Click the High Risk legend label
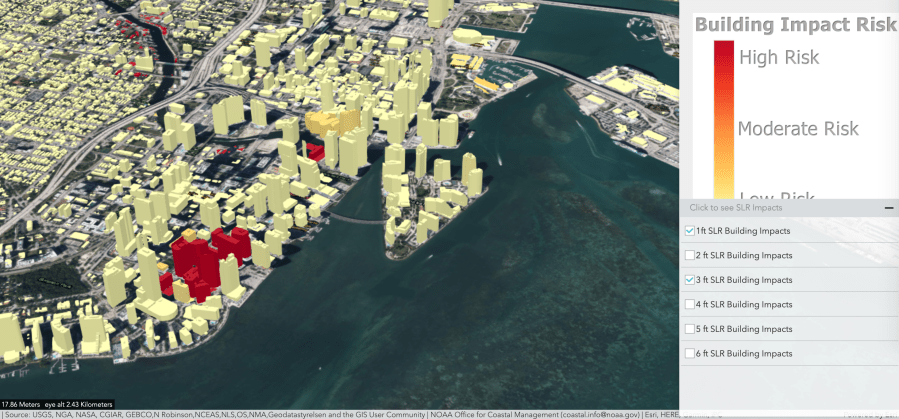 pyautogui.click(x=778, y=57)
